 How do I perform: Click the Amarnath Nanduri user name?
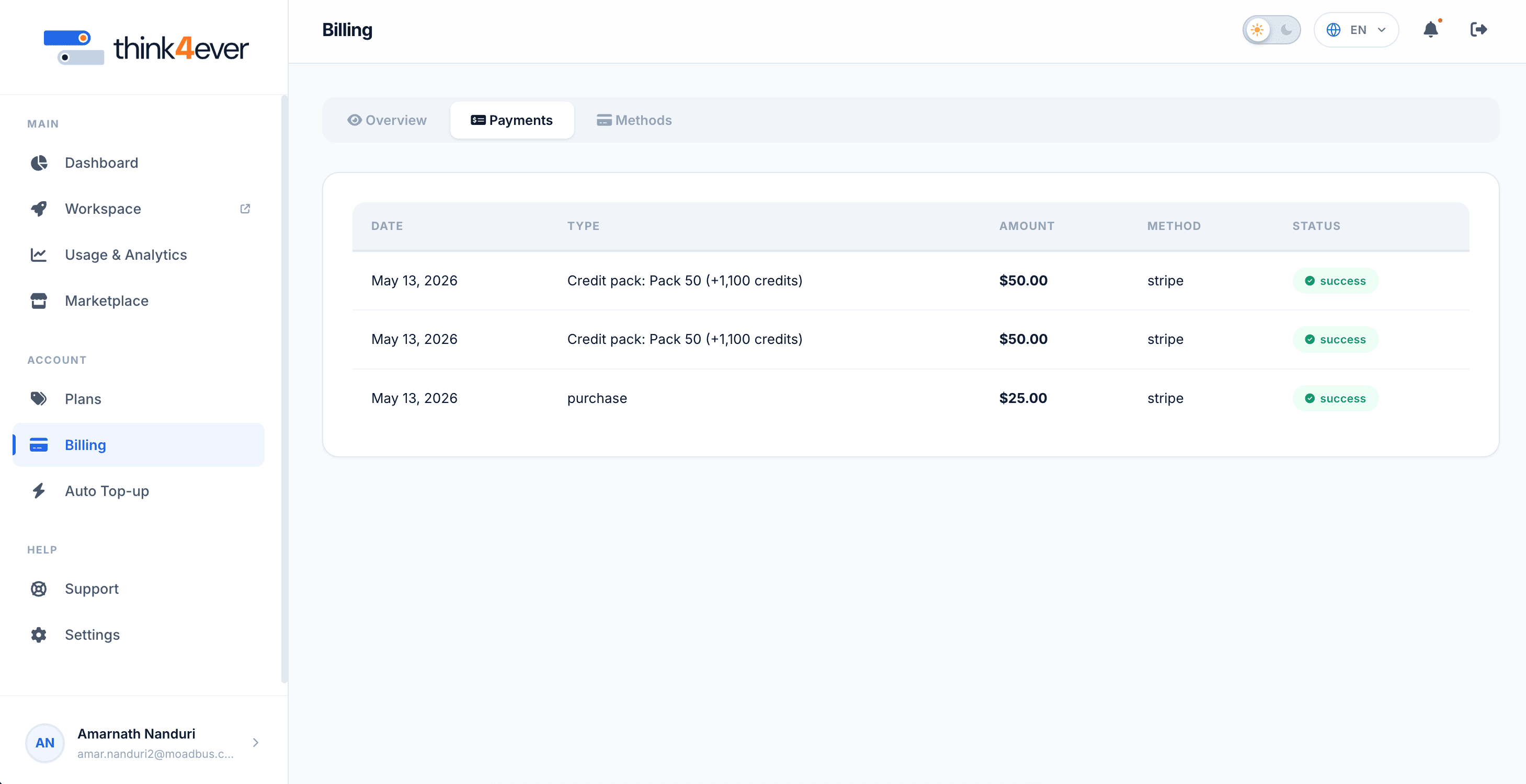136,734
